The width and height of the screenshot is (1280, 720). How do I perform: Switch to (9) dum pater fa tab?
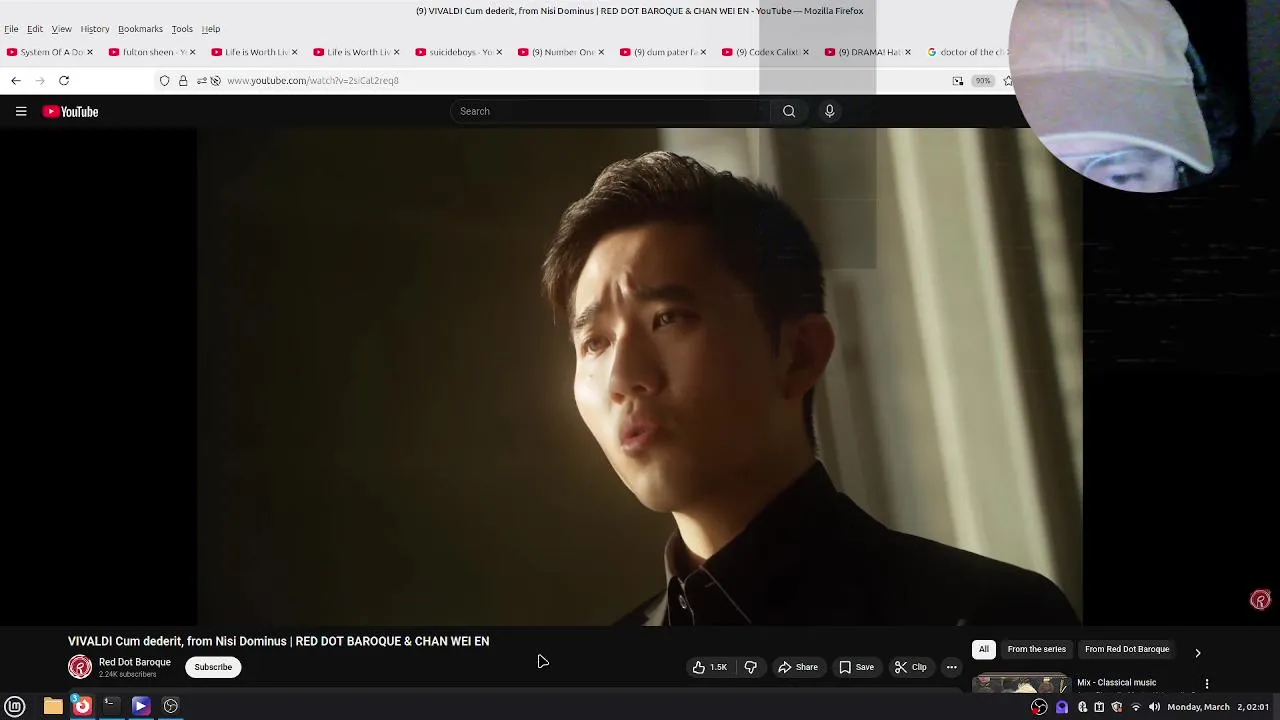click(660, 52)
